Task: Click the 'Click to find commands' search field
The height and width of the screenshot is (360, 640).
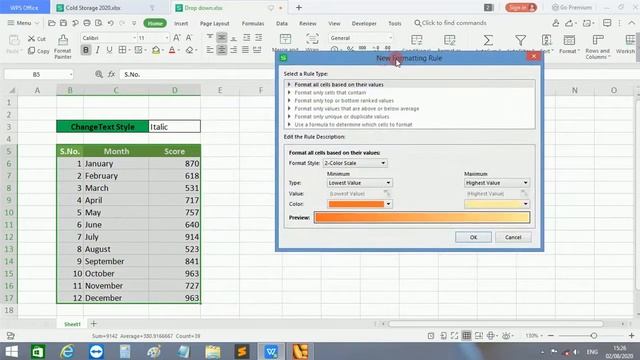Action: [450, 23]
